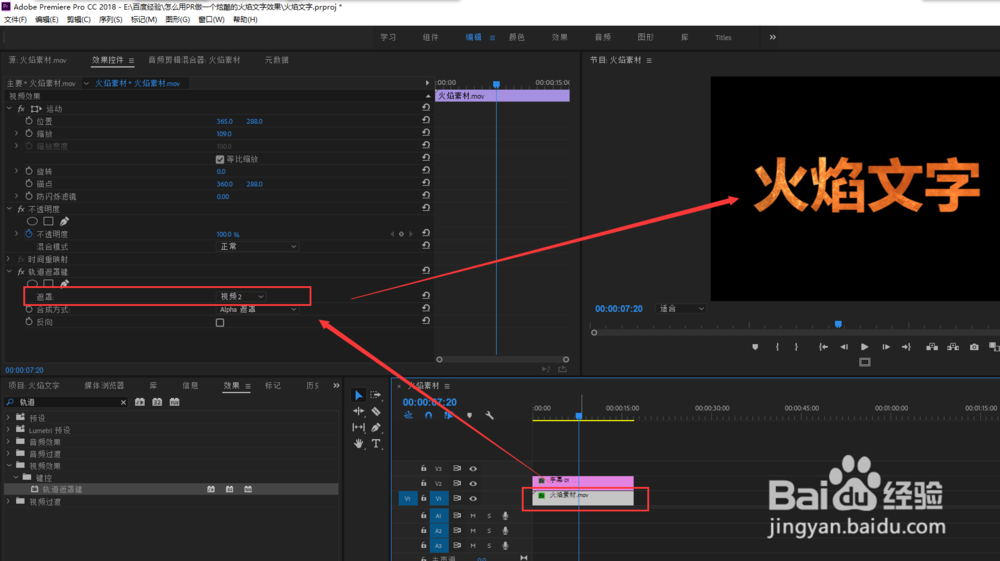Viewport: 1000px width, 561px height.
Task: Mark In point in Program monitor
Action: (x=777, y=347)
